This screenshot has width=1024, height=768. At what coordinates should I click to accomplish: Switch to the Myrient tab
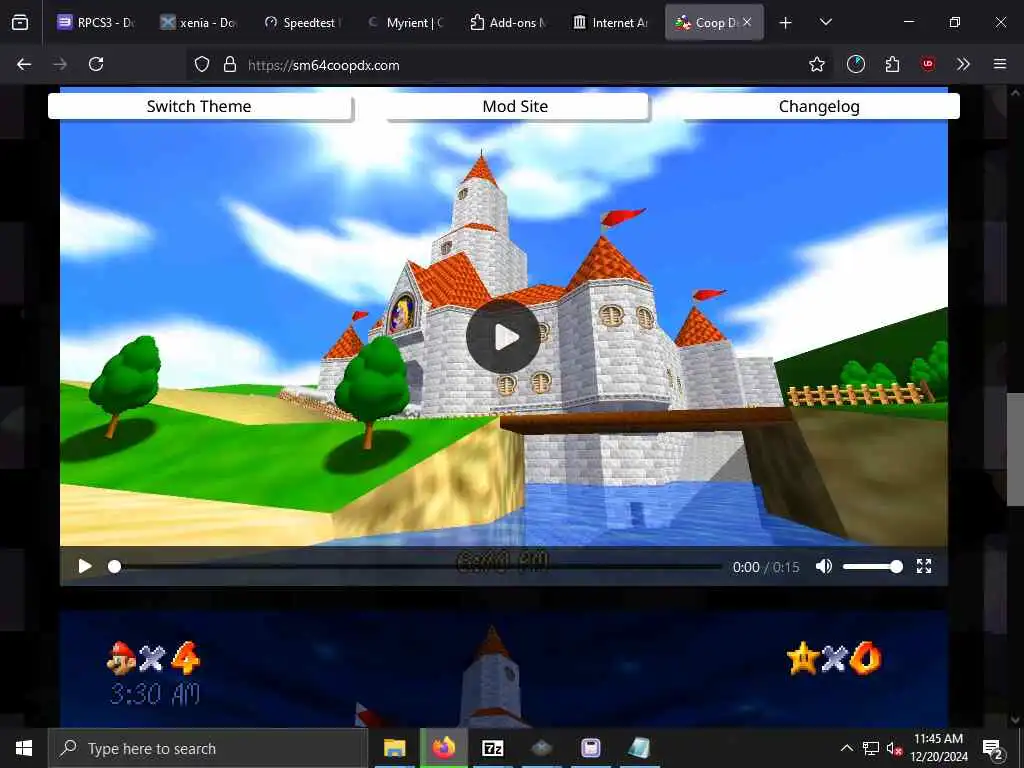tap(405, 22)
